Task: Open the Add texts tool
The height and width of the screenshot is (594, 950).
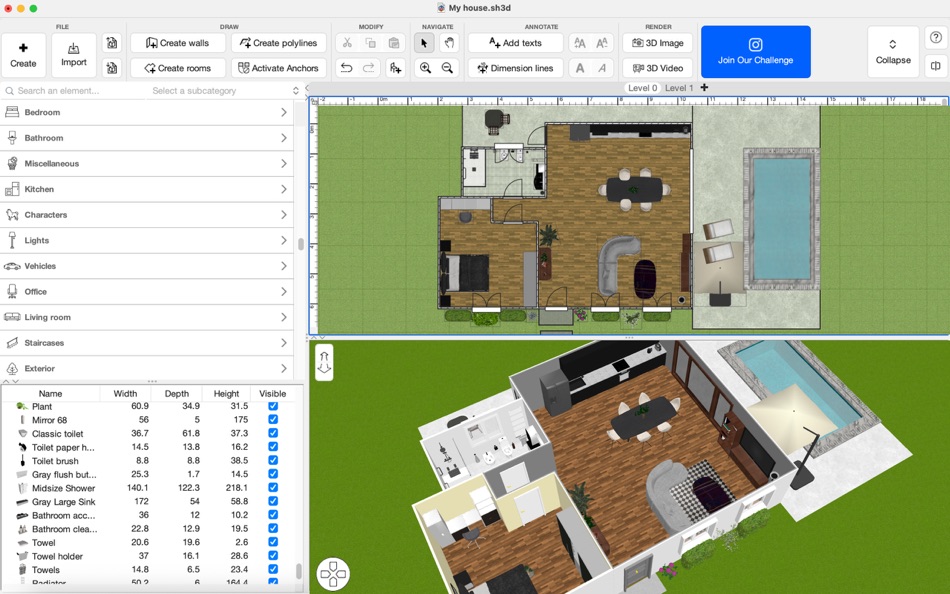Action: click(x=515, y=43)
